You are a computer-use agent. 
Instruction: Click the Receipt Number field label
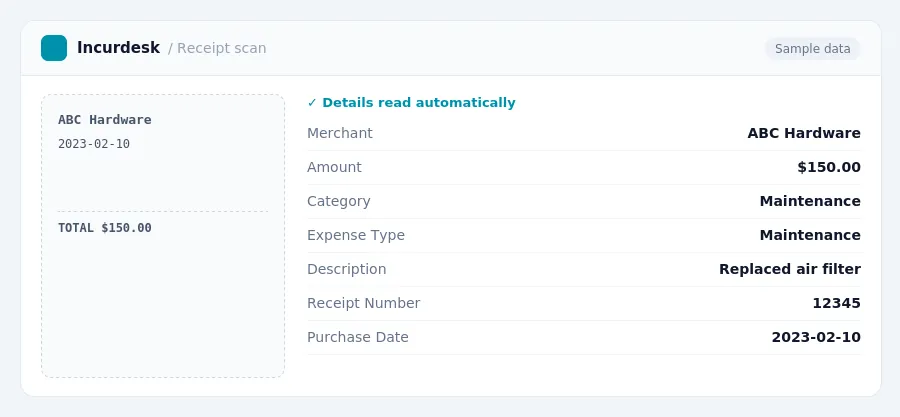(363, 303)
